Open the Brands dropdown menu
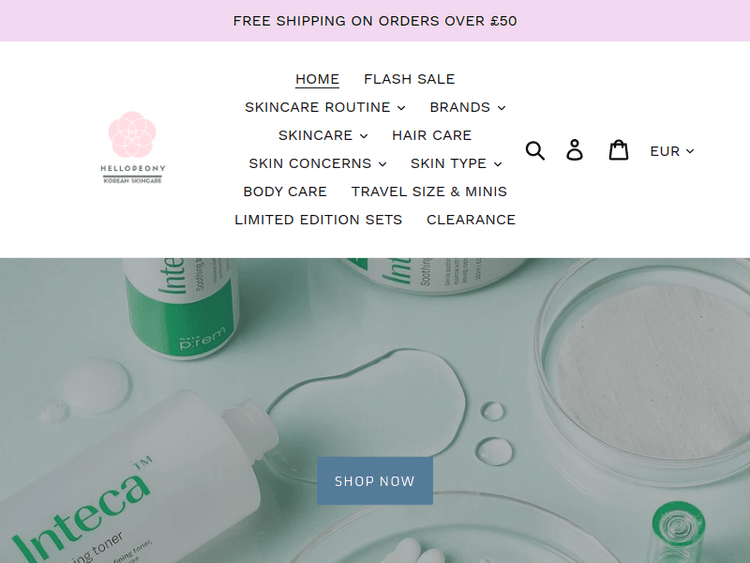Image resolution: width=750 pixels, height=563 pixels. 467,107
